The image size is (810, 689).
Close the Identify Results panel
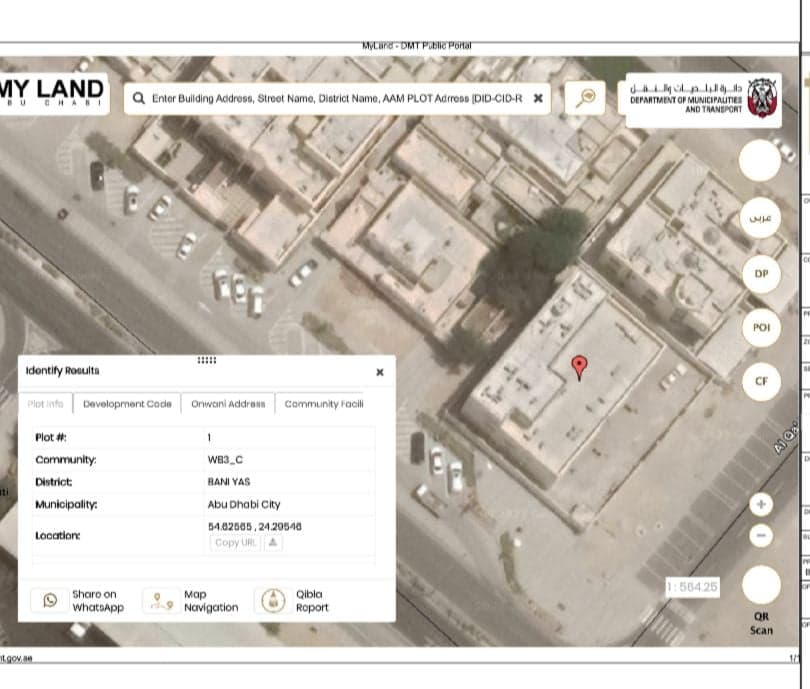point(380,372)
